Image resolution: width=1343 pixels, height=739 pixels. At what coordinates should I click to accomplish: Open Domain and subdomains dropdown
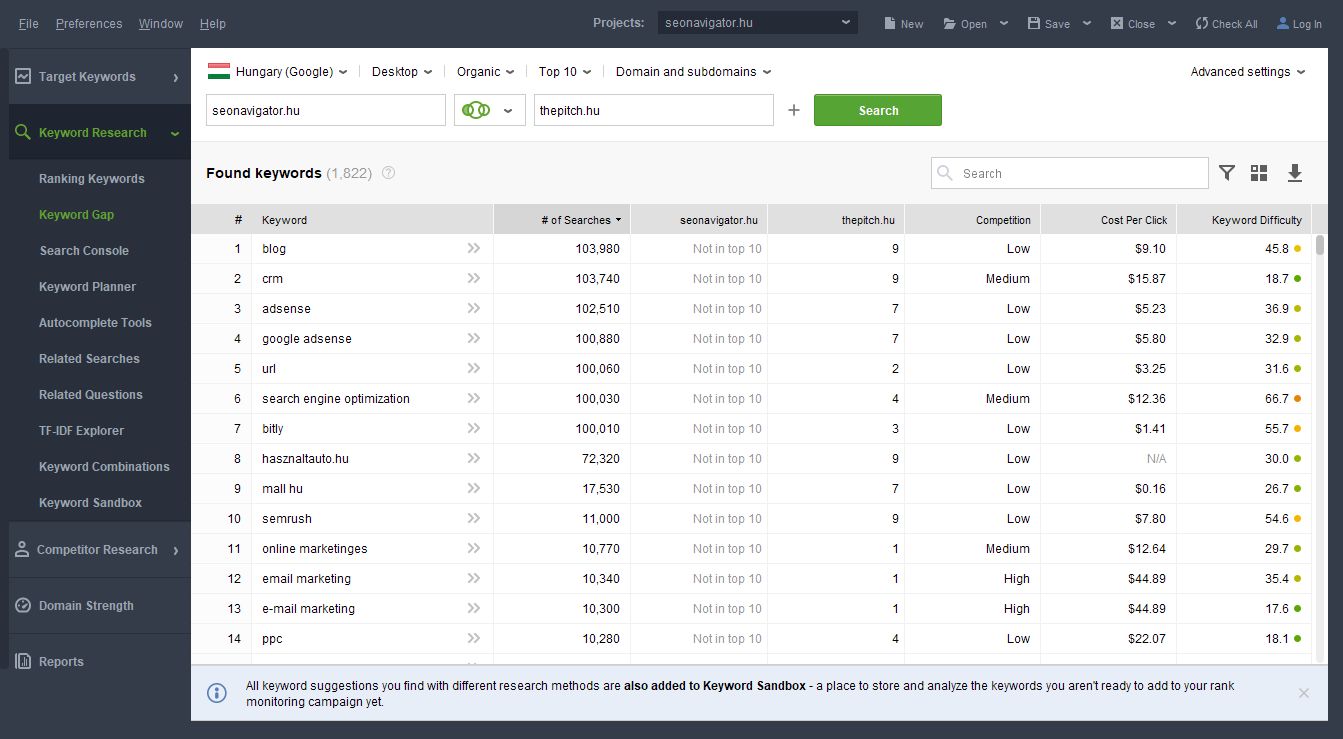tap(693, 71)
